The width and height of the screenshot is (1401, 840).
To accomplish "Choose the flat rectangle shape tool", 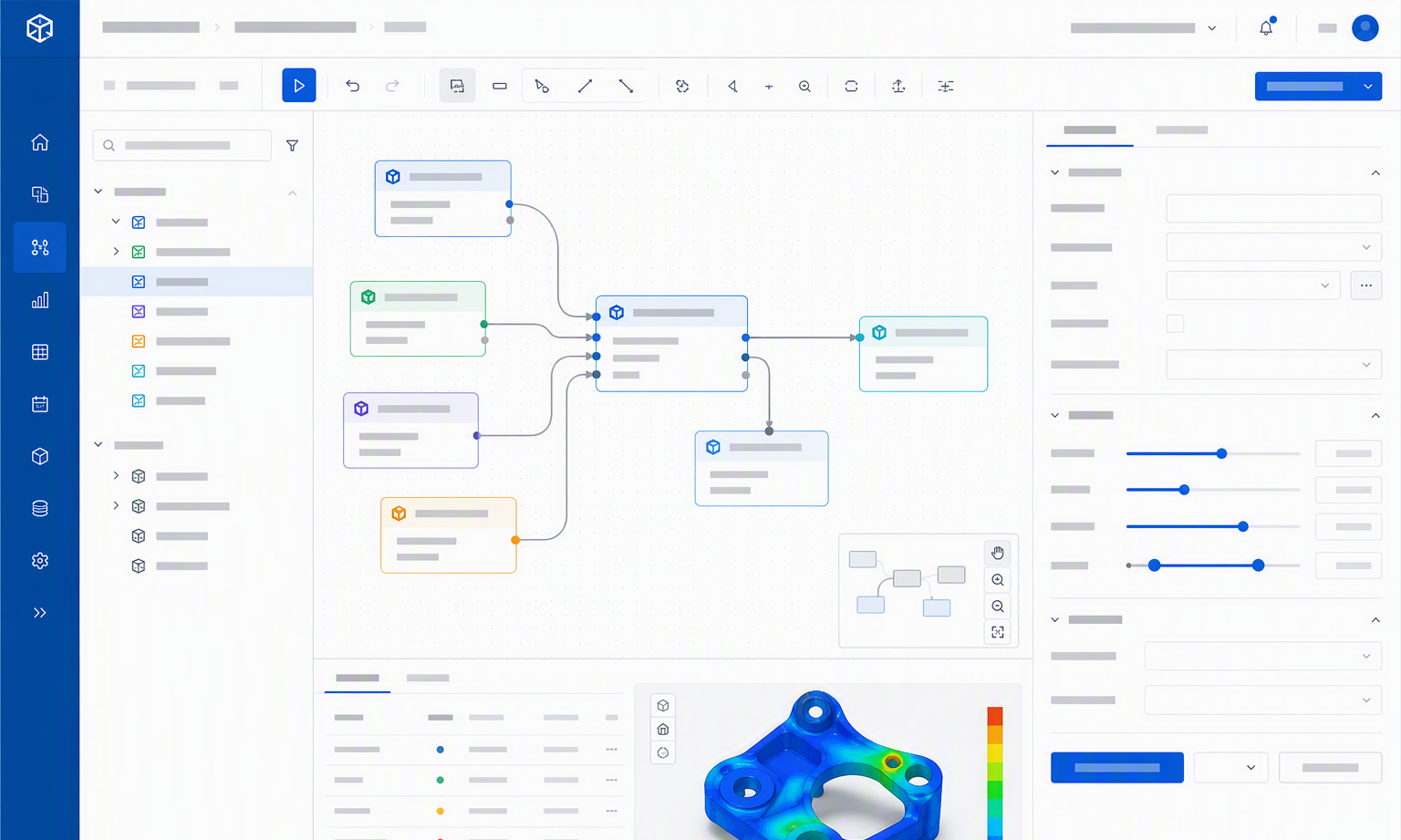I will point(500,86).
